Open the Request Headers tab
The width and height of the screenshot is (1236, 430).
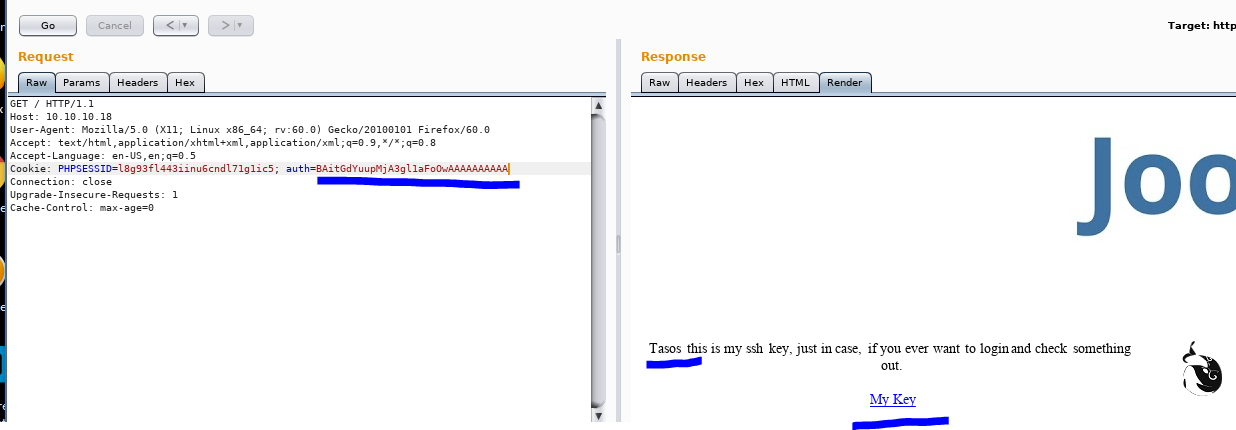click(x=137, y=83)
